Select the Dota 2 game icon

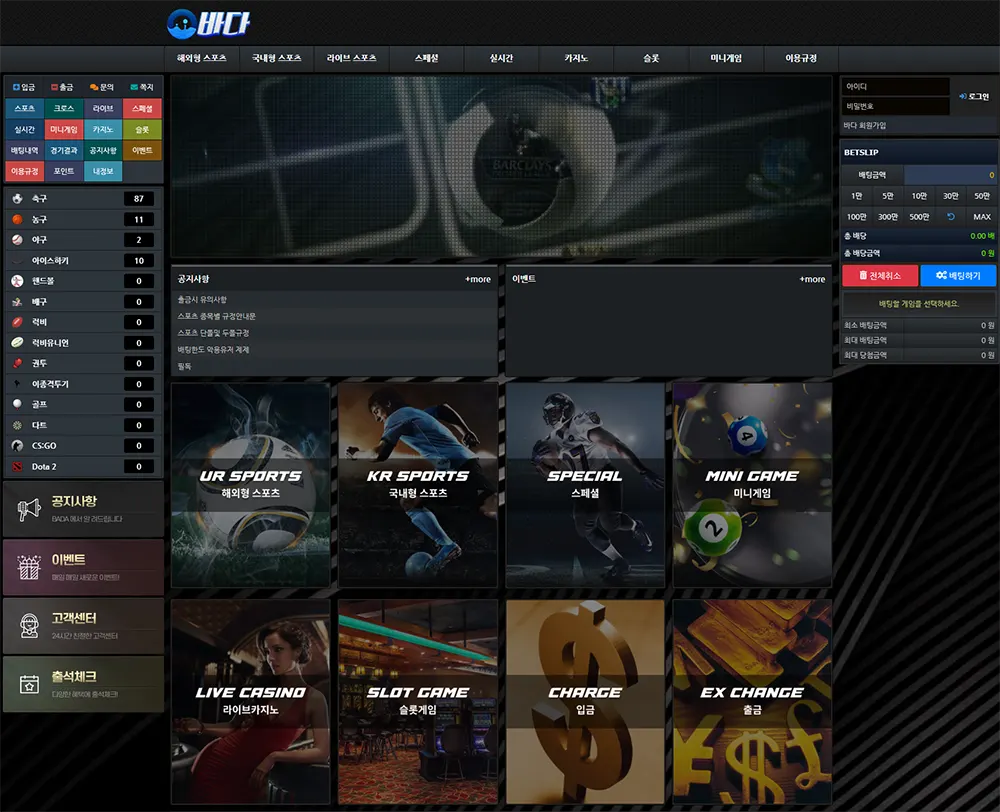pos(17,466)
